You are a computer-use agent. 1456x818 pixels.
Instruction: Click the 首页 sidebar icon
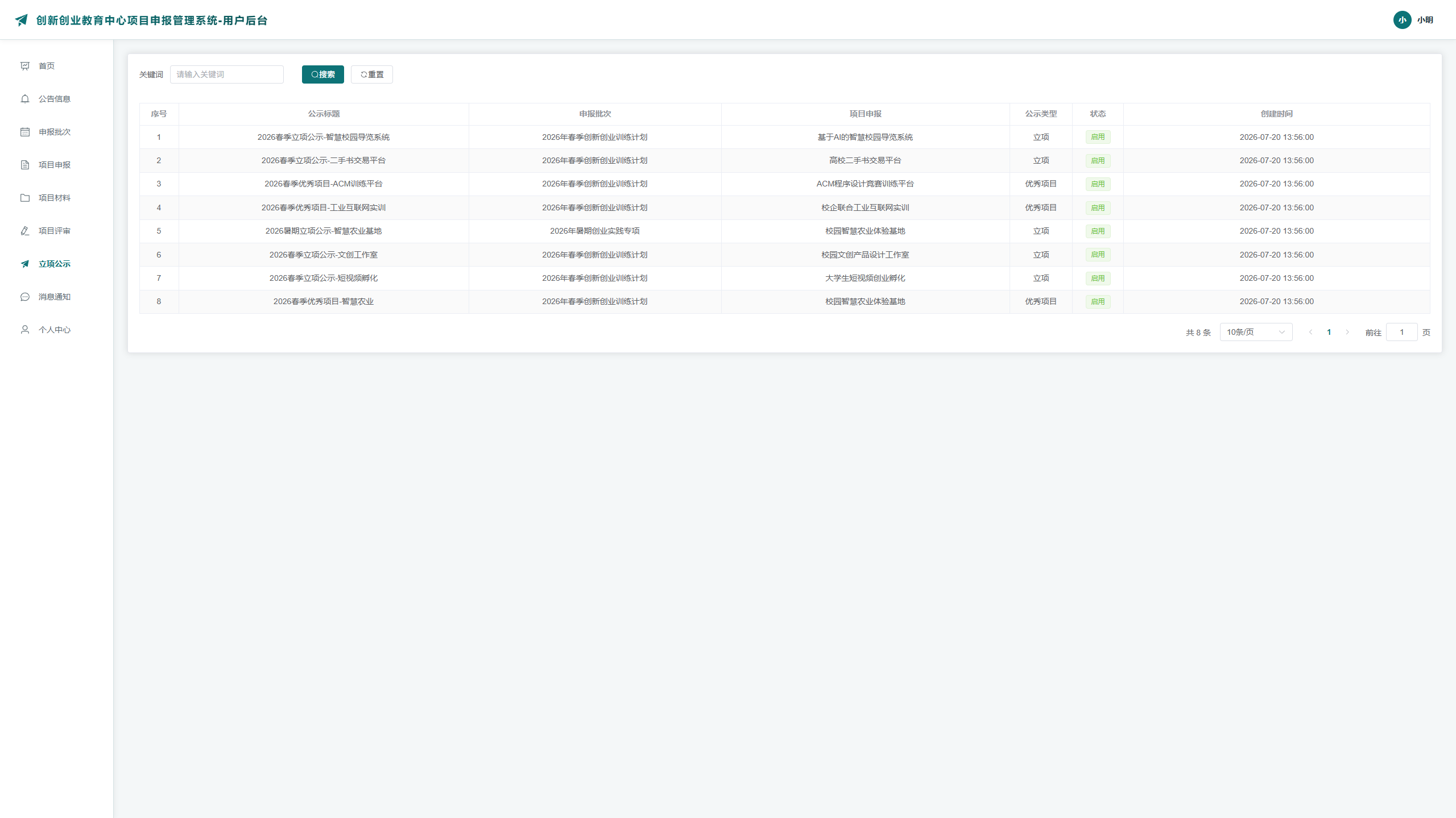pos(25,66)
